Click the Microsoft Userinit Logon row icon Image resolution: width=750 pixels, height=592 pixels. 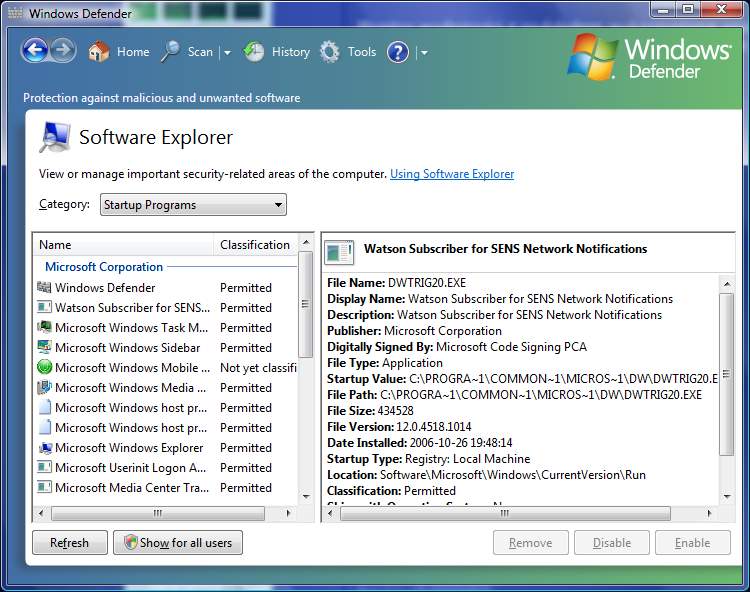44,467
